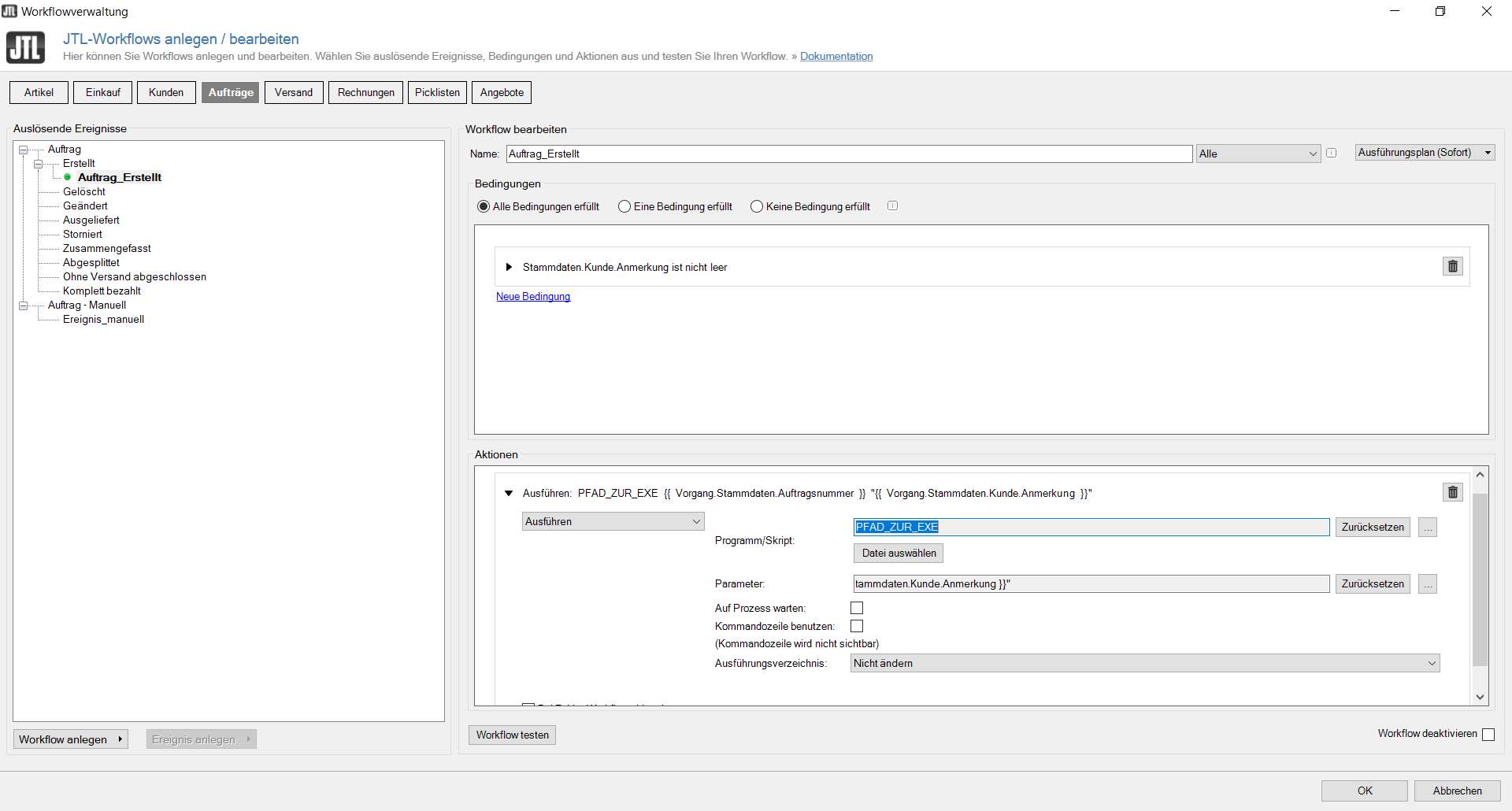1512x811 pixels.
Task: Collapse the Auftrag - Manuell tree node
Action: point(24,306)
